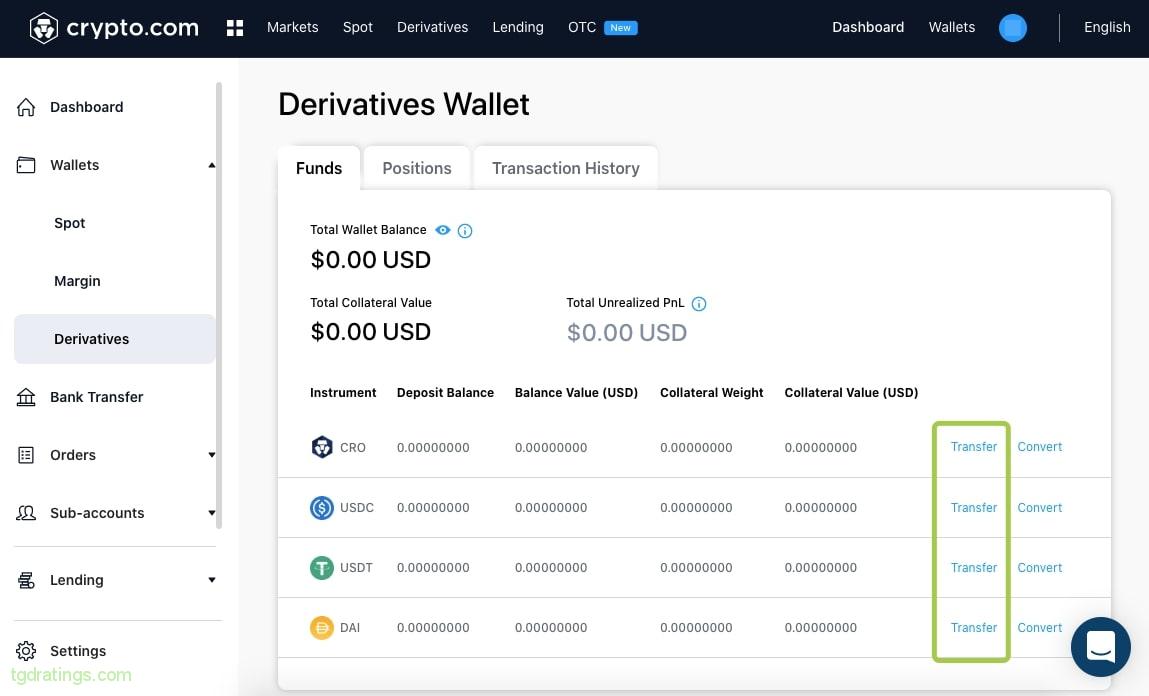1149x696 pixels.
Task: Click the USDC coin icon
Action: pos(322,507)
